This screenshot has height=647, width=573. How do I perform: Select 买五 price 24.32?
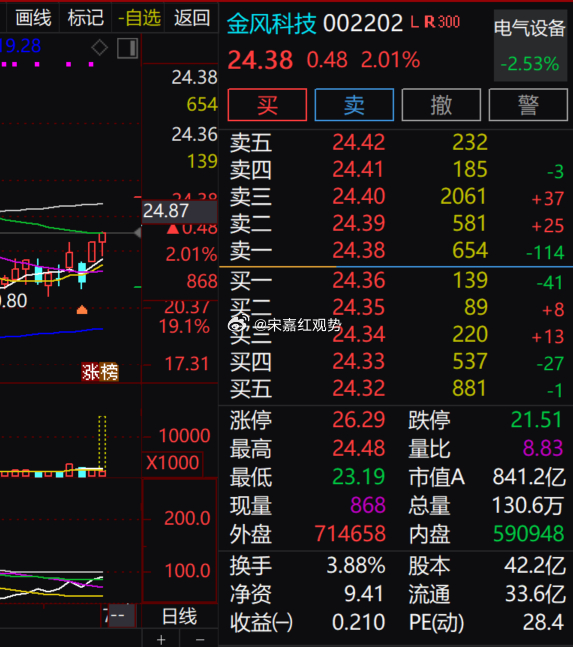coord(358,388)
